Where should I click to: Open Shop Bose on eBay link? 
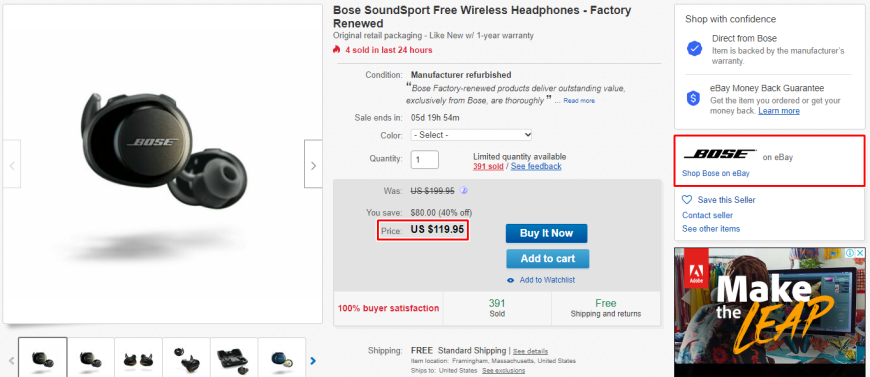click(716, 173)
